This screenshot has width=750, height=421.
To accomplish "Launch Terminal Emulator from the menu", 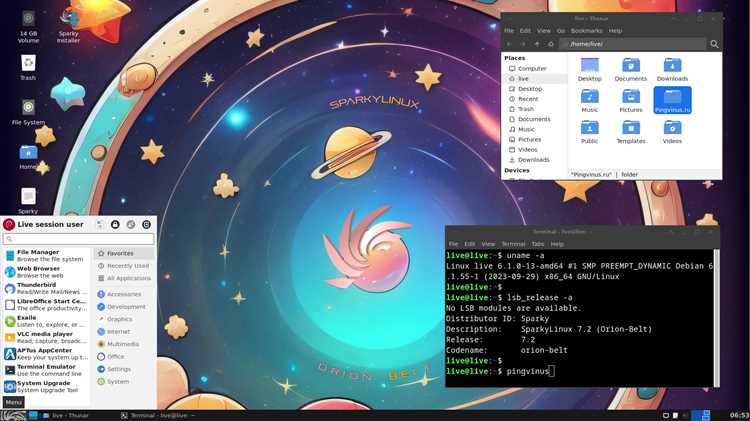I will coord(46,370).
